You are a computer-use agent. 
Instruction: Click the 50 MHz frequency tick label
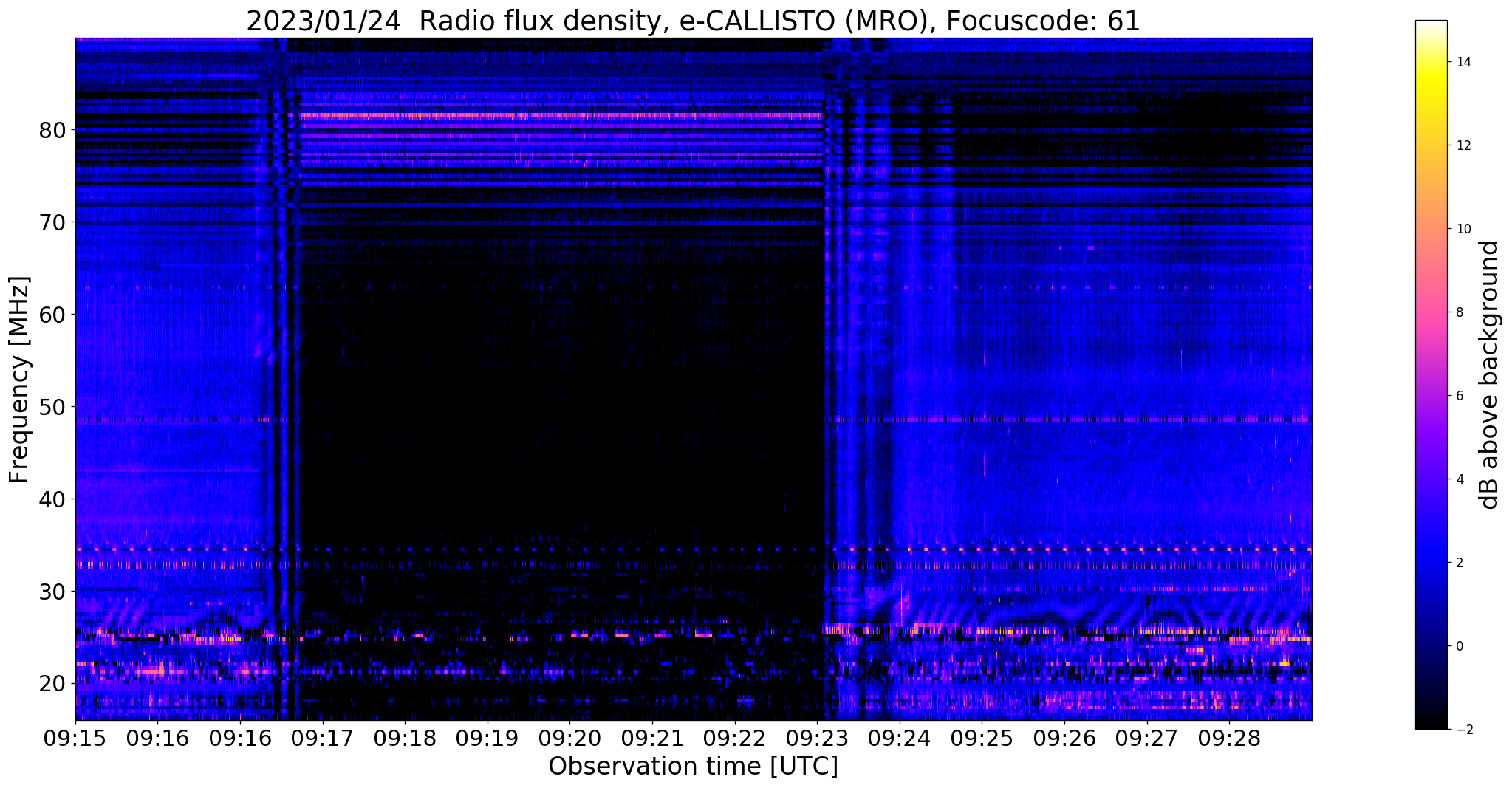pyautogui.click(x=52, y=407)
